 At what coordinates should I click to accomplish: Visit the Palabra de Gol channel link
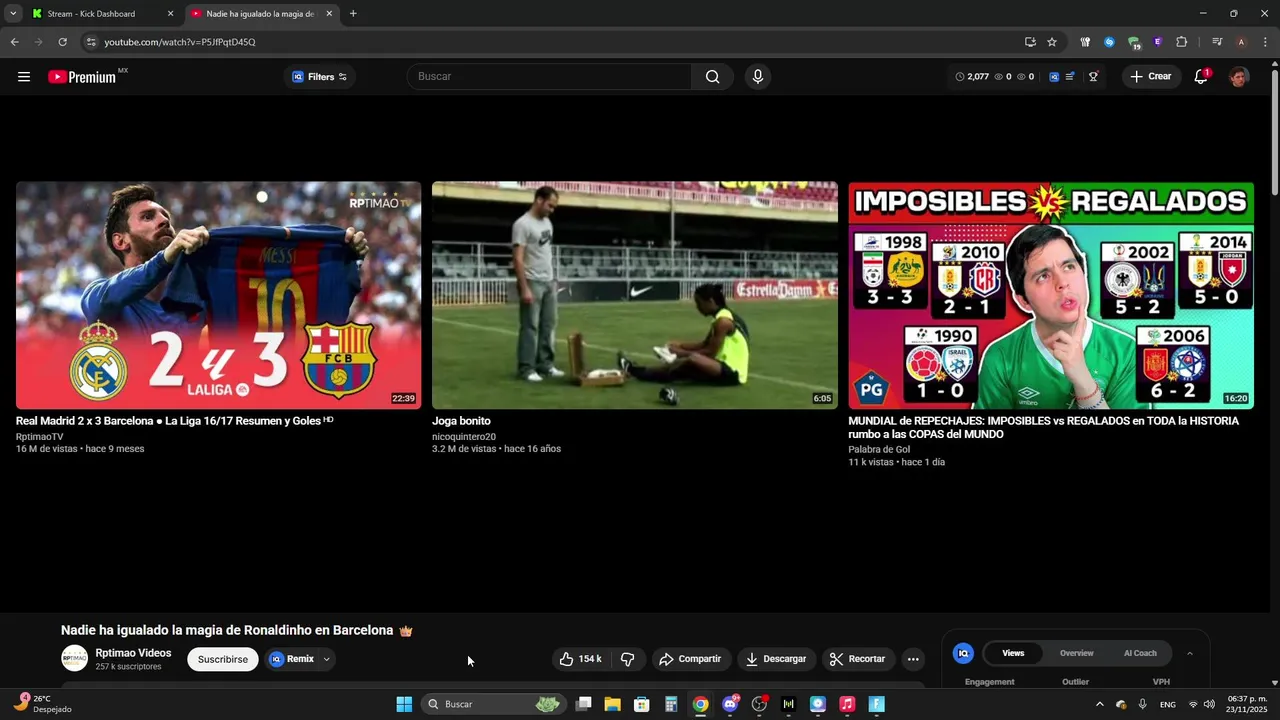(x=879, y=450)
